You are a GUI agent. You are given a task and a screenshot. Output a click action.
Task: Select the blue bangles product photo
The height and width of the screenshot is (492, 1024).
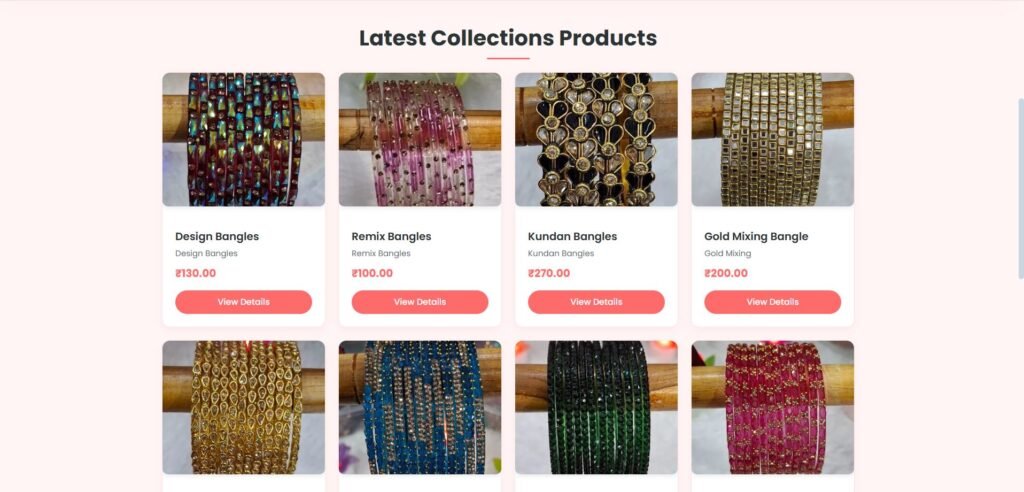[420, 407]
